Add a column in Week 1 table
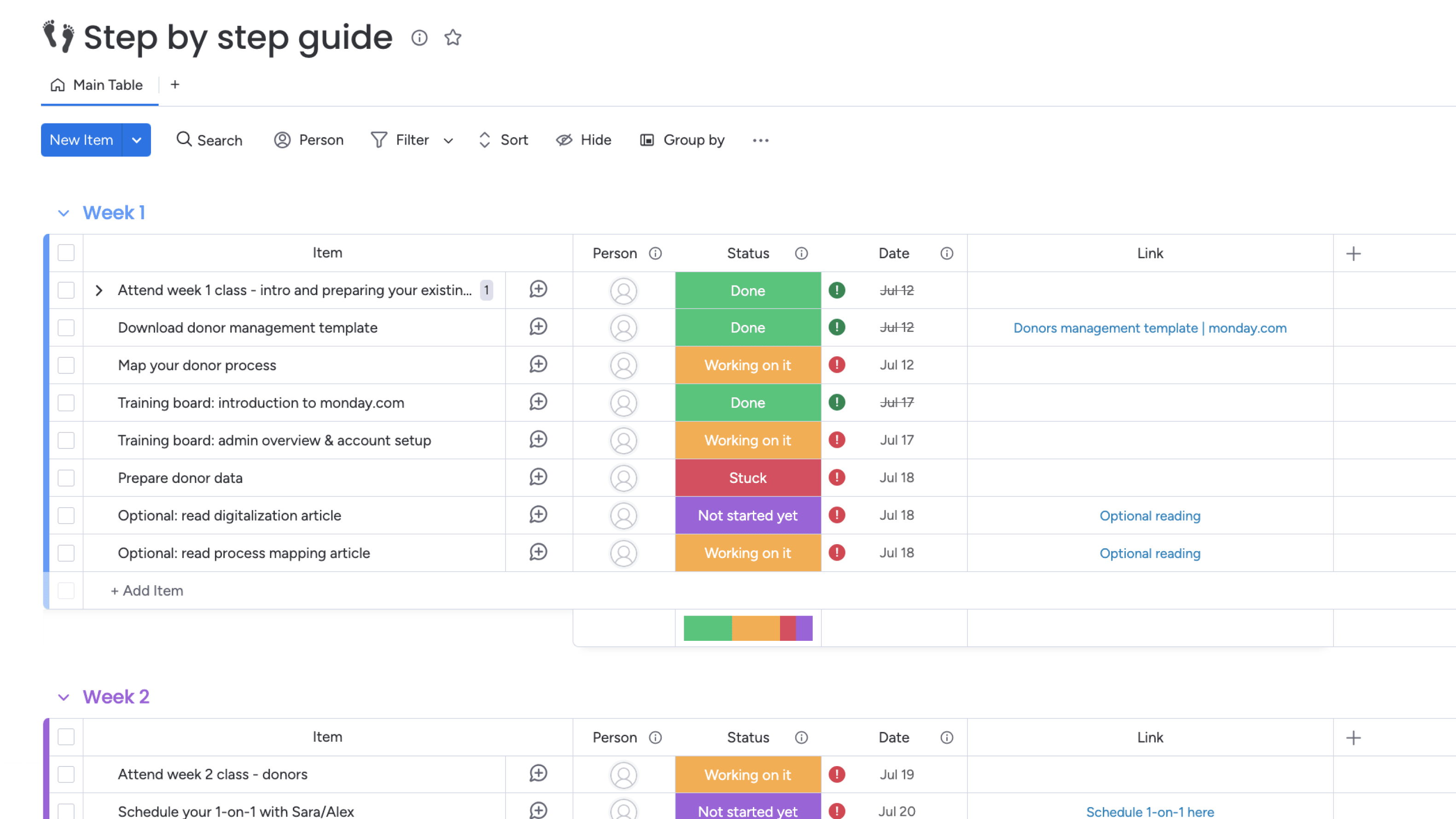The image size is (1456, 819). tap(1353, 254)
